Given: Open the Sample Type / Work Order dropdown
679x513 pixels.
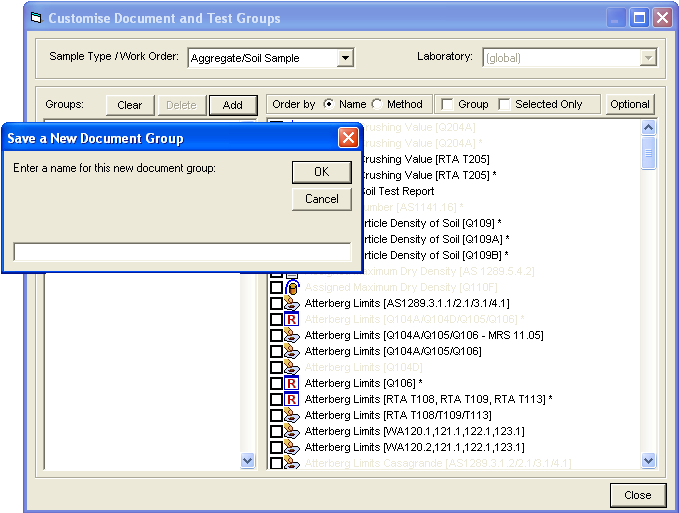Looking at the screenshot, I should point(345,58).
